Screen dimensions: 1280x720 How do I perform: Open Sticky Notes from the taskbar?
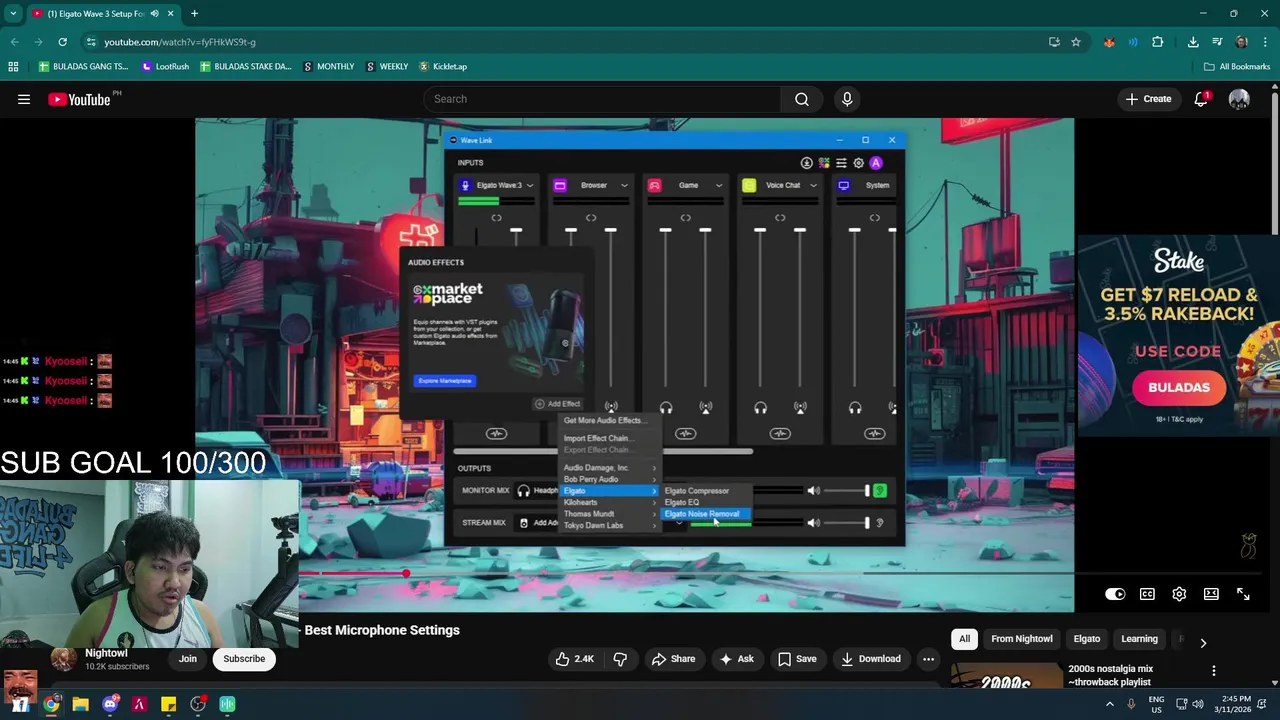click(169, 704)
